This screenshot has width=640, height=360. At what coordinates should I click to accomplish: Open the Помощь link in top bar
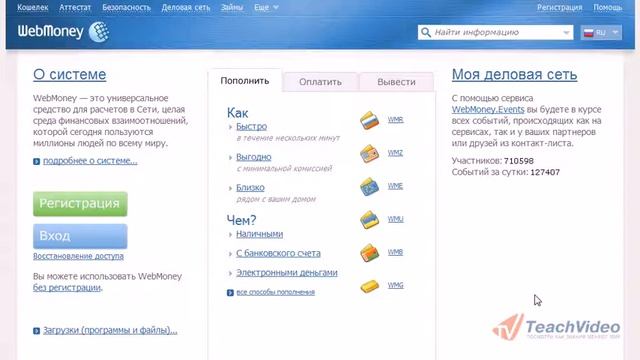coord(608,7)
